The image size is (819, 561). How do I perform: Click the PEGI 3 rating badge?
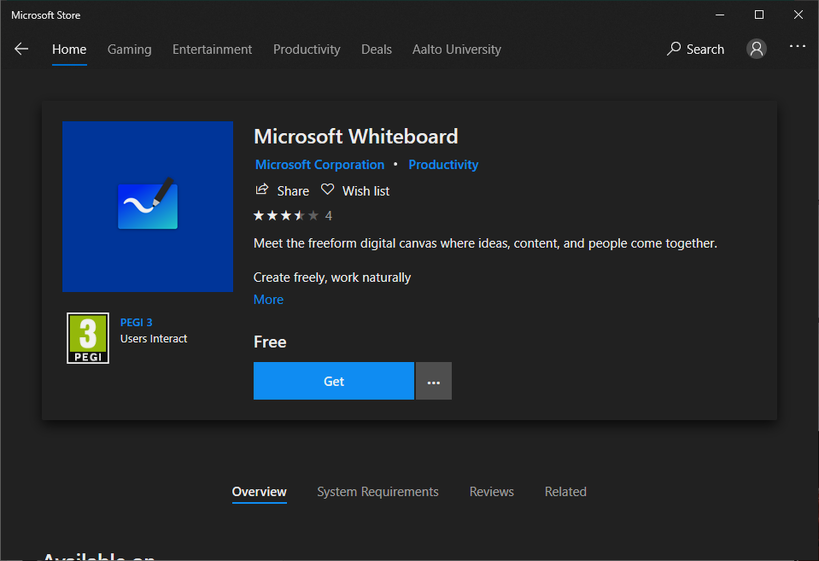pyautogui.click(x=87, y=338)
